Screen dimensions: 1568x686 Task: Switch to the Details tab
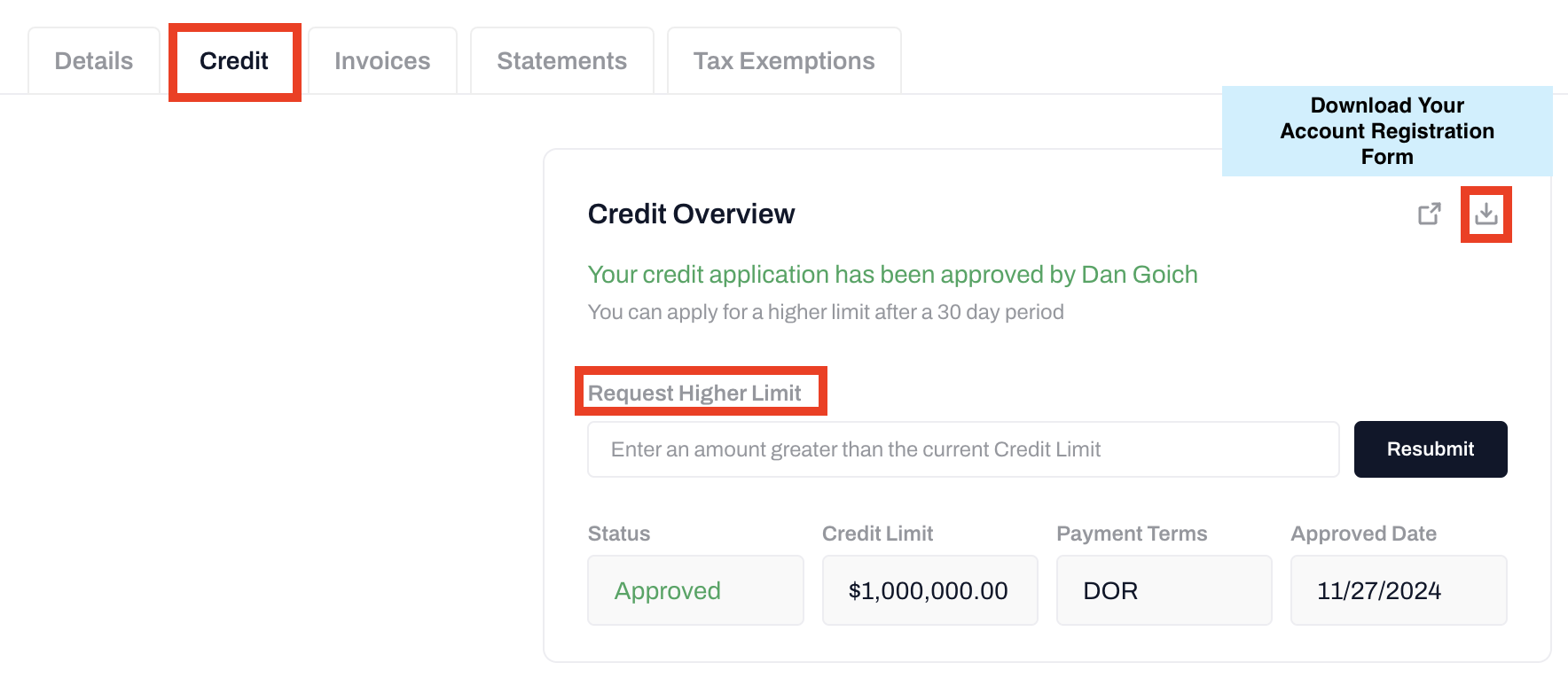pos(94,61)
